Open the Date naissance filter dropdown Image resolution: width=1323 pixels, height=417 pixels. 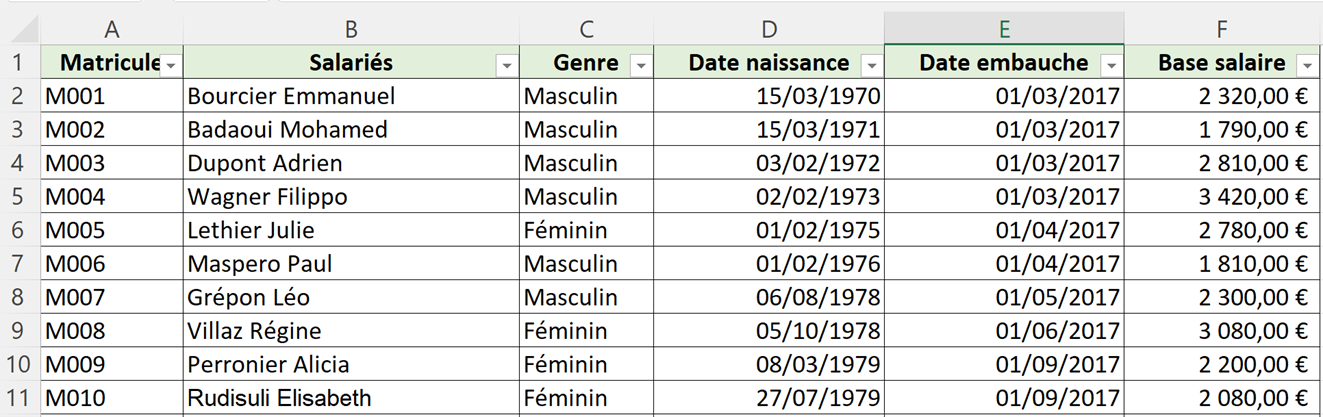872,66
